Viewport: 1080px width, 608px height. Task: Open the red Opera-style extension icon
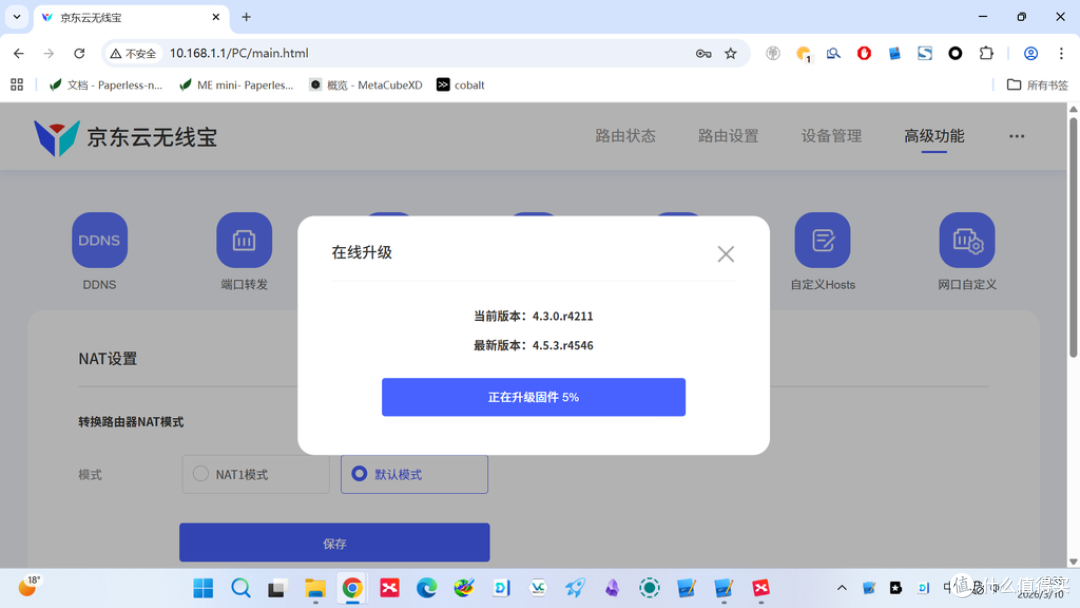point(864,53)
